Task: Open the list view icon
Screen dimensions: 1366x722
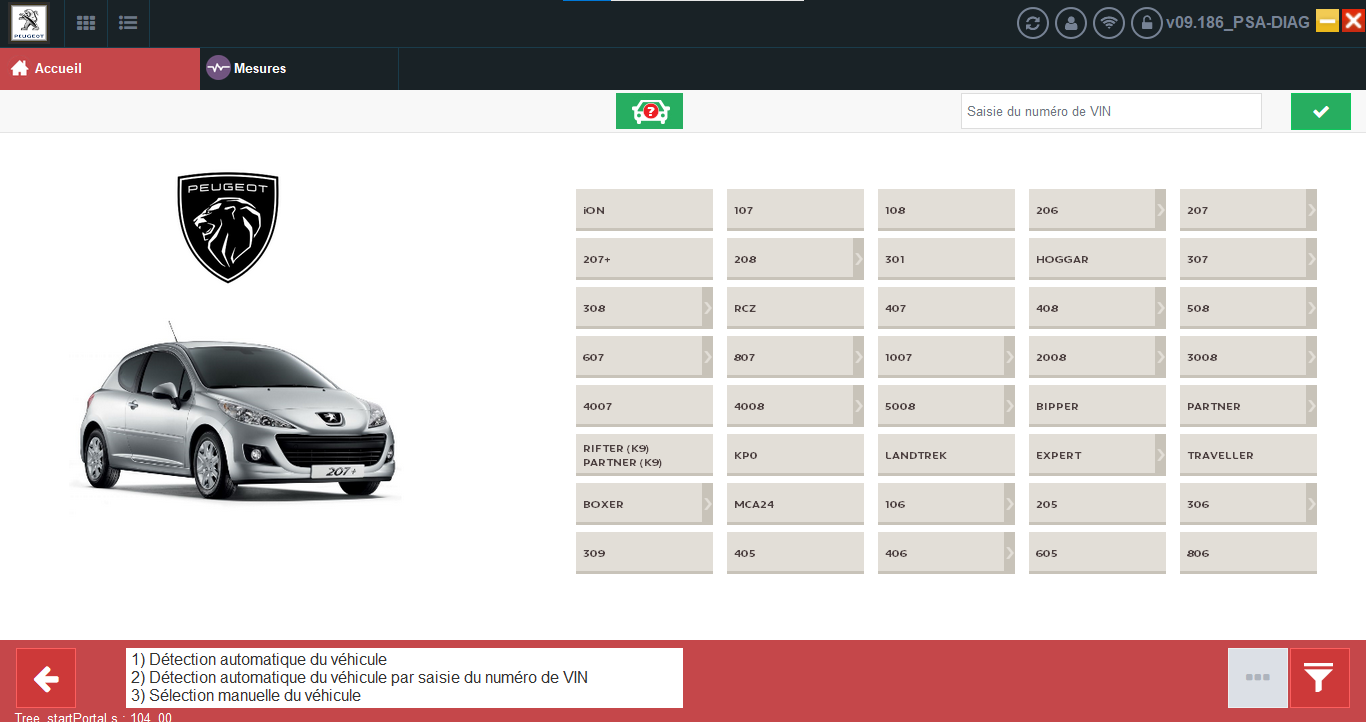Action: pyautogui.click(x=128, y=23)
